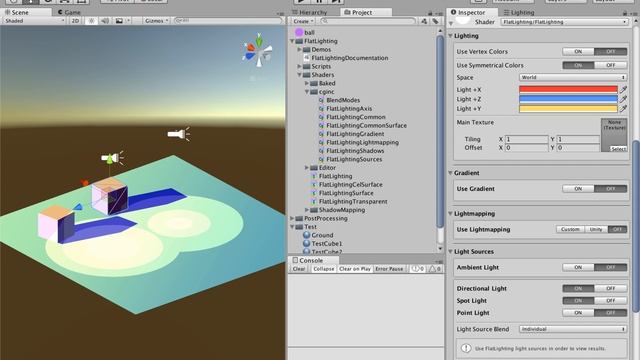
Task: Pick Light +Y color with eyedropper
Action: pos(623,109)
